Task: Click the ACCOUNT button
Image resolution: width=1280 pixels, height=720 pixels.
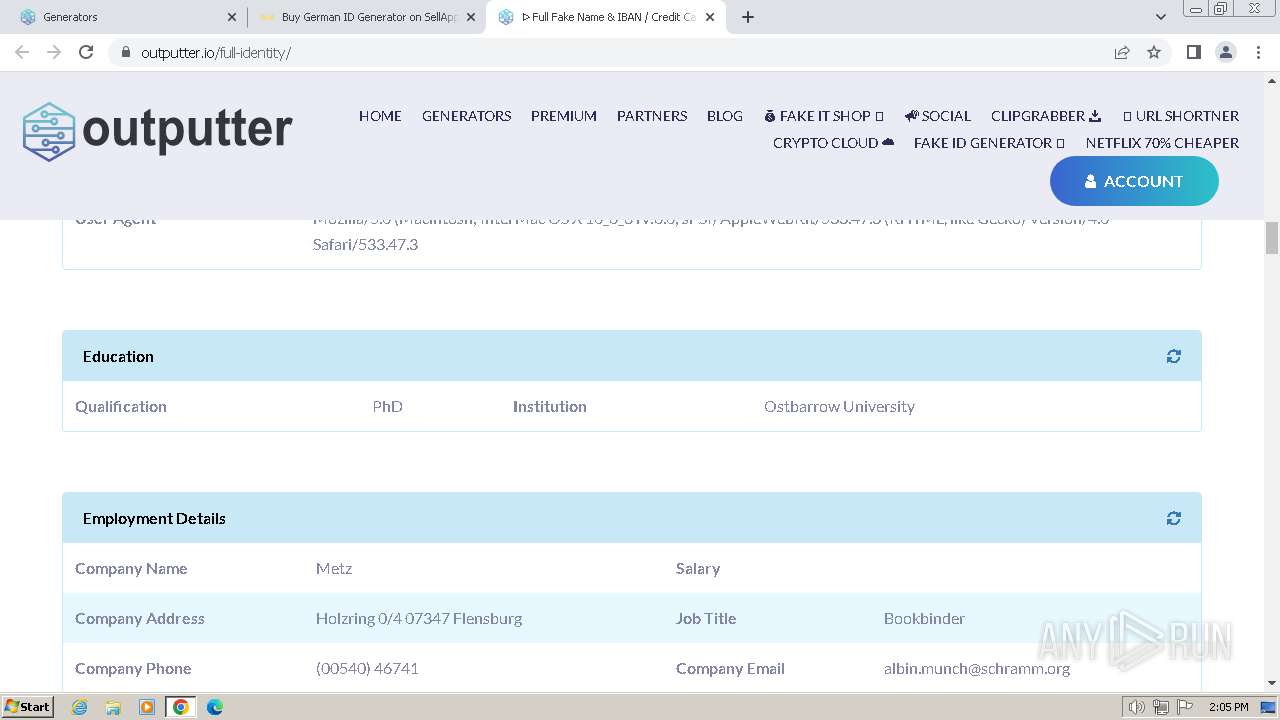Action: [1134, 181]
